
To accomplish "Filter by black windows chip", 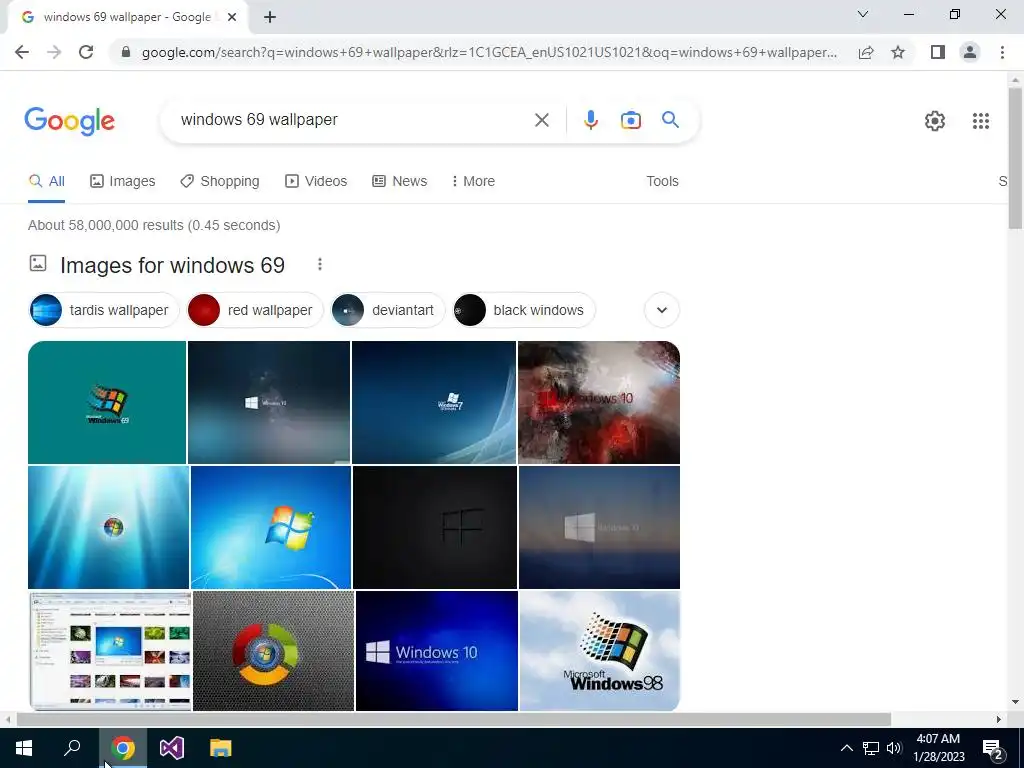I will (524, 310).
